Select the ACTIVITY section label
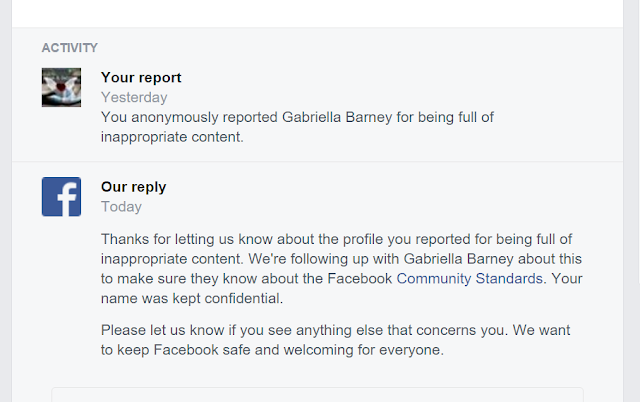 pos(70,48)
